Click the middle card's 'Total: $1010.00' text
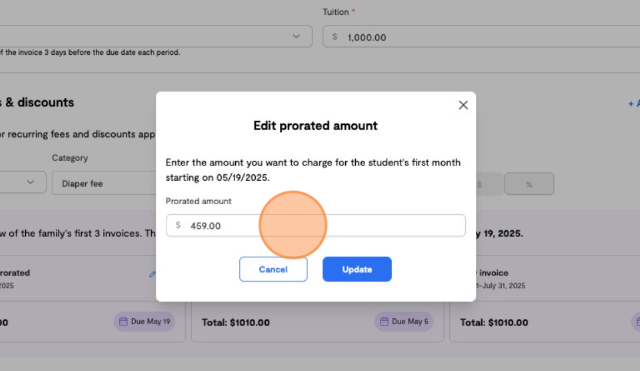The height and width of the screenshot is (371, 640). pyautogui.click(x=236, y=322)
